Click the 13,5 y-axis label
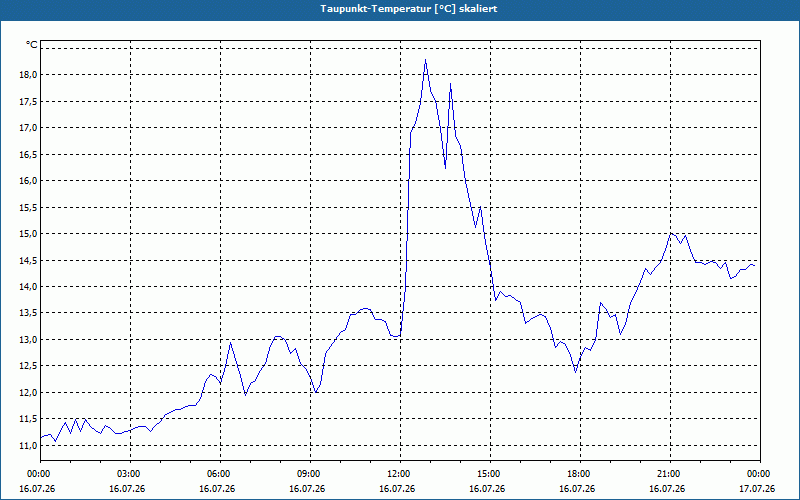800x500 pixels. pos(28,313)
